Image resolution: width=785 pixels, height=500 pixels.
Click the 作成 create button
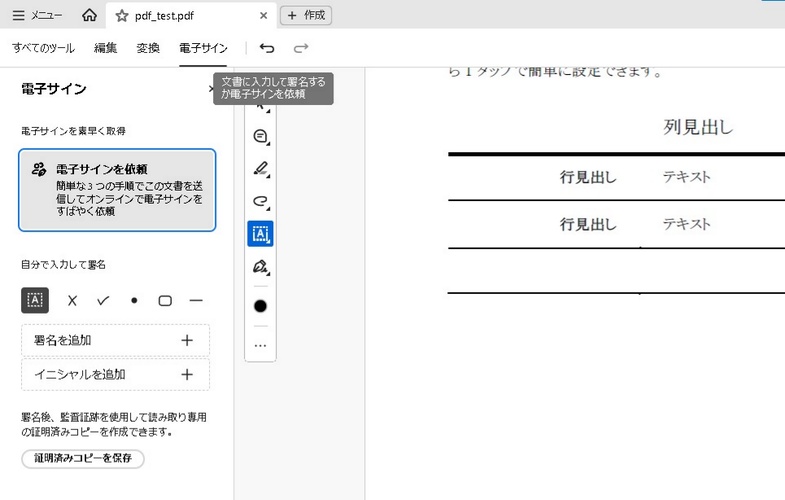pyautogui.click(x=306, y=16)
